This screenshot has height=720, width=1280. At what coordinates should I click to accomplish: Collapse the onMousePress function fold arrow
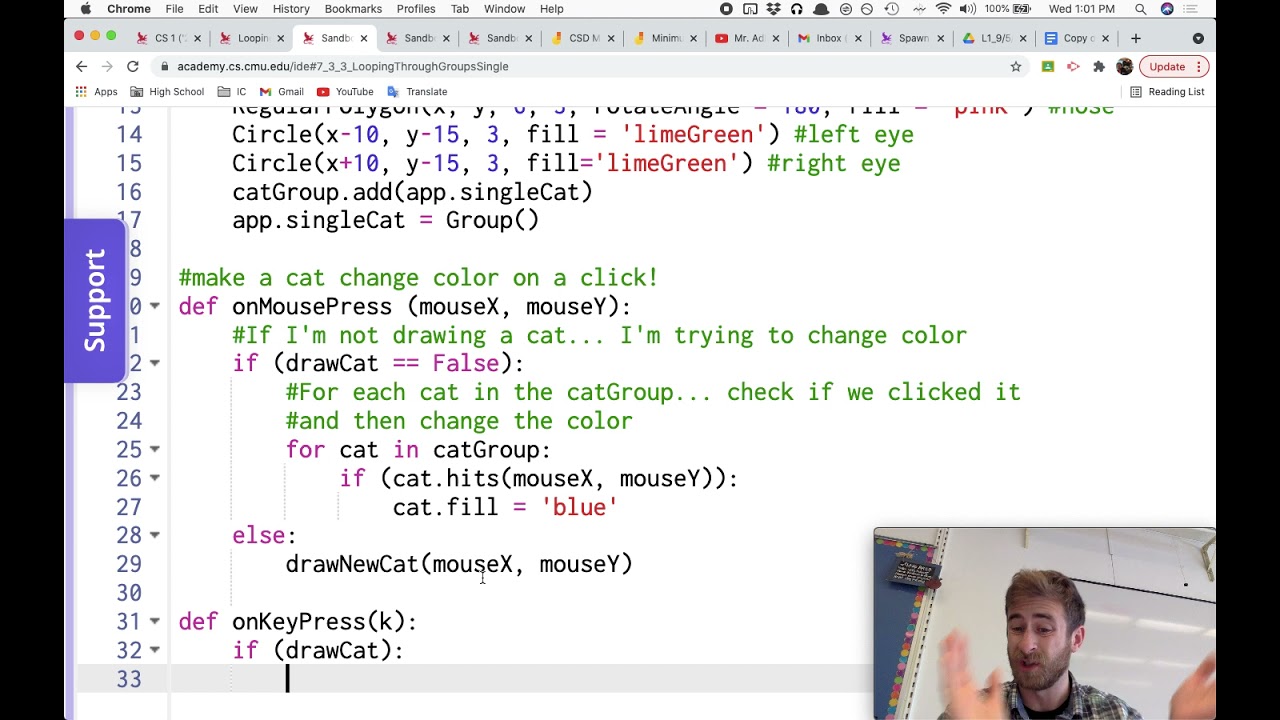pos(154,306)
